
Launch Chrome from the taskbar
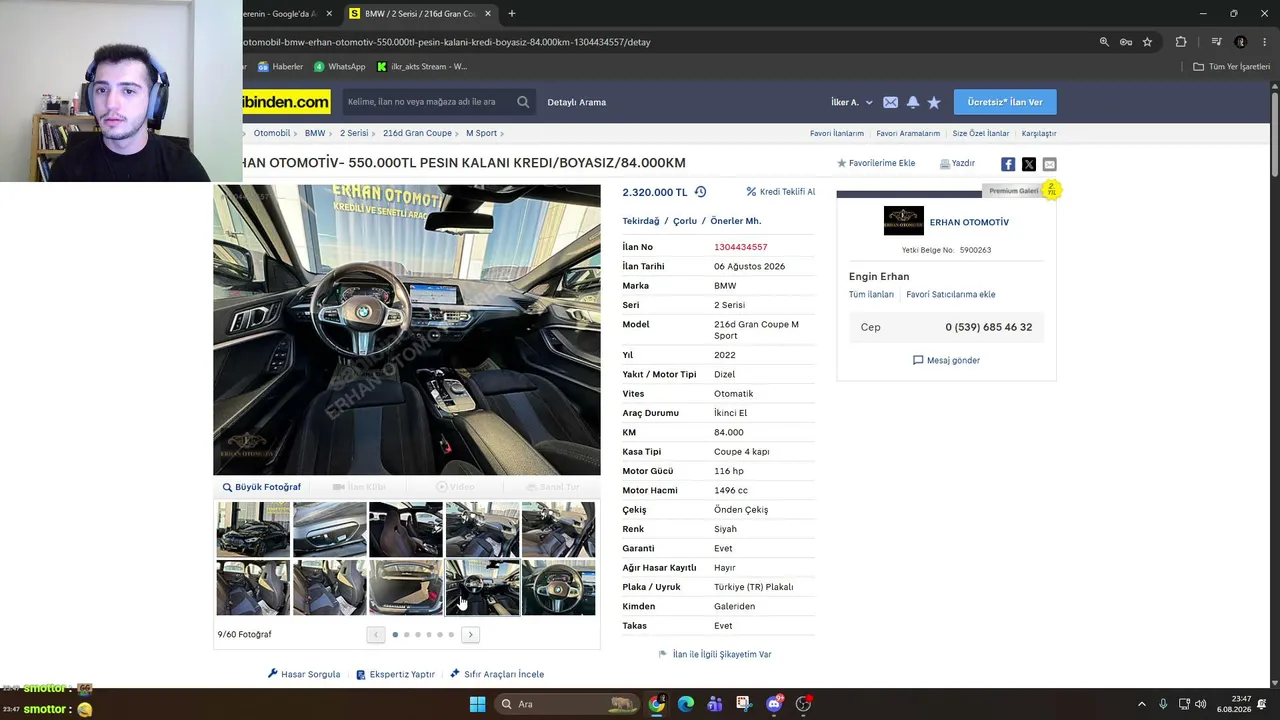point(656,704)
